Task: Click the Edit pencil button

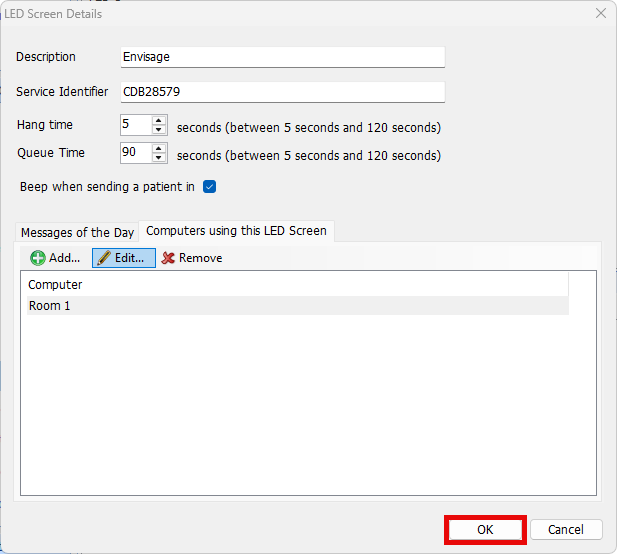Action: coord(124,258)
